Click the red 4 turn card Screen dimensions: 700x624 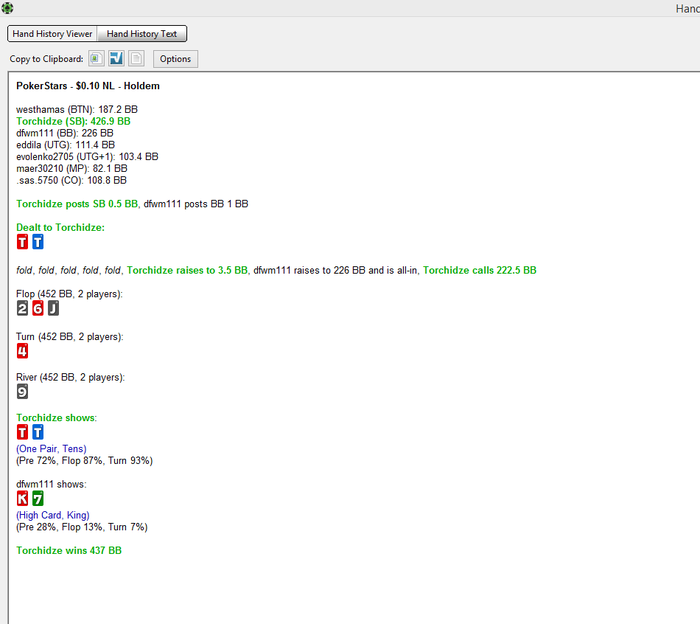(22, 351)
